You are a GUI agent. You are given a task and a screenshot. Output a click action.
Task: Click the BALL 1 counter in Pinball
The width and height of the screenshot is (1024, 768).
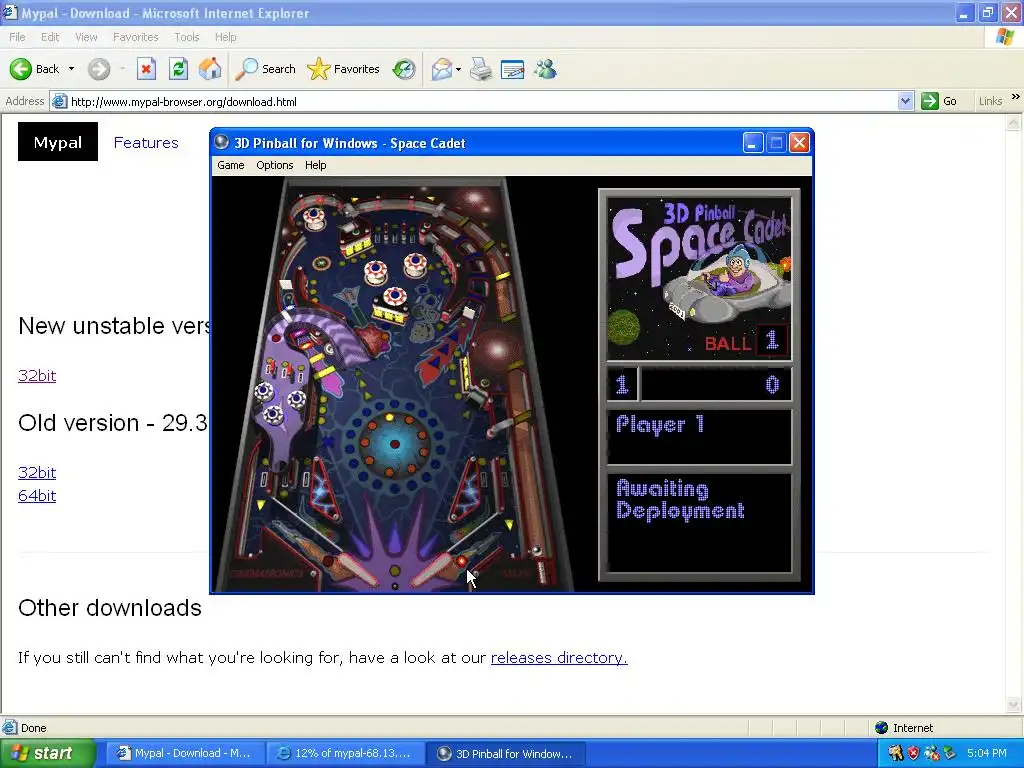pos(746,342)
